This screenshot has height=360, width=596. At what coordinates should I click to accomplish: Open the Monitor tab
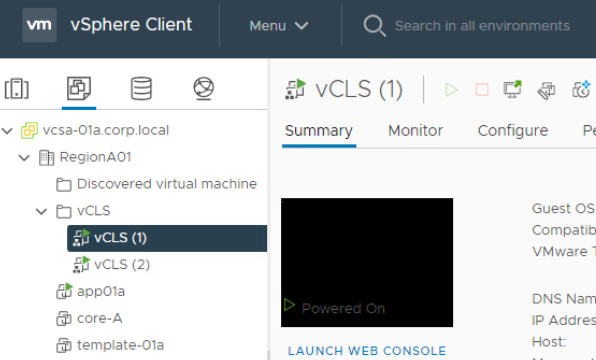point(415,131)
